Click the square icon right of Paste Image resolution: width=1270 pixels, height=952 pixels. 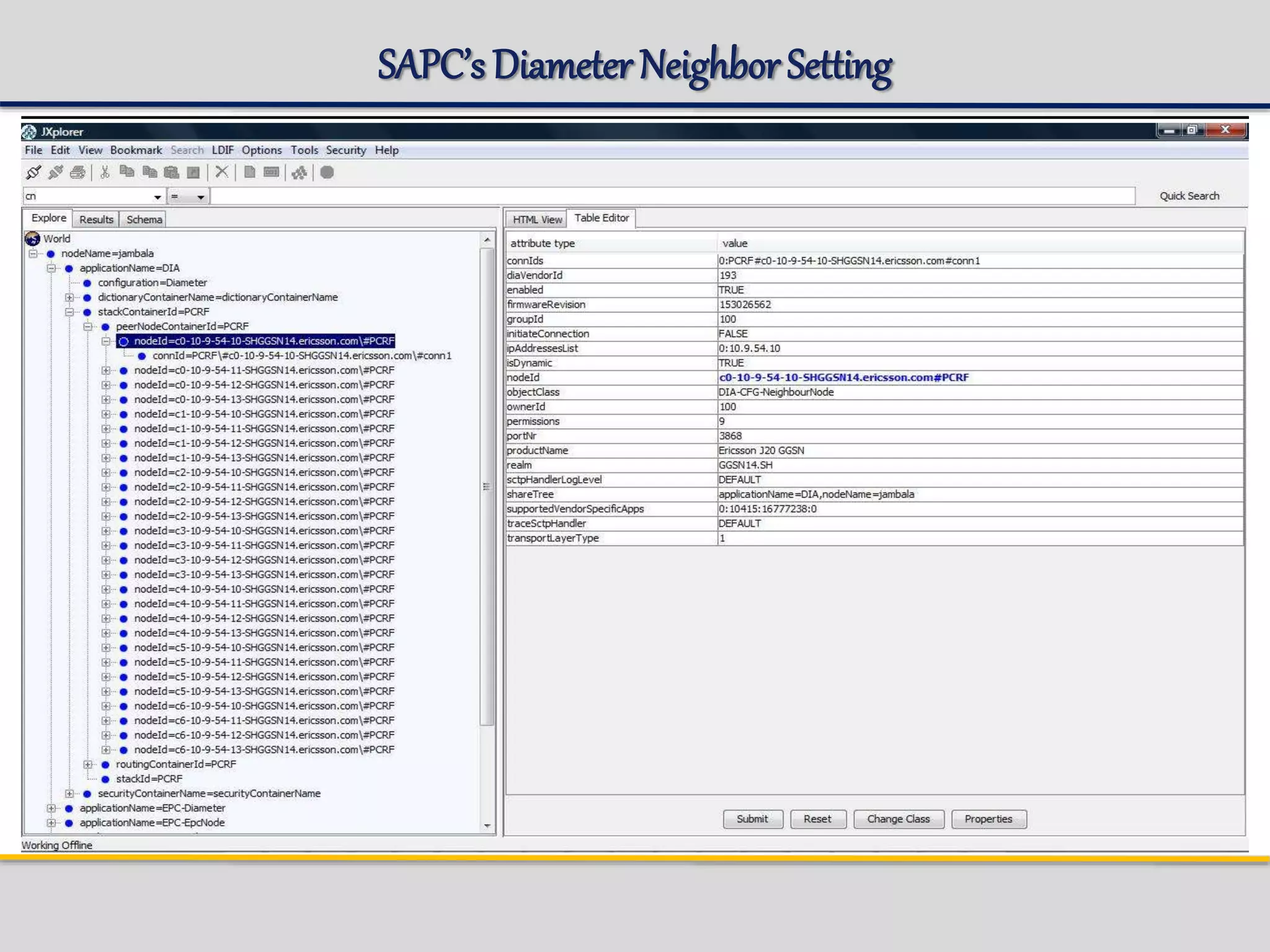click(193, 172)
